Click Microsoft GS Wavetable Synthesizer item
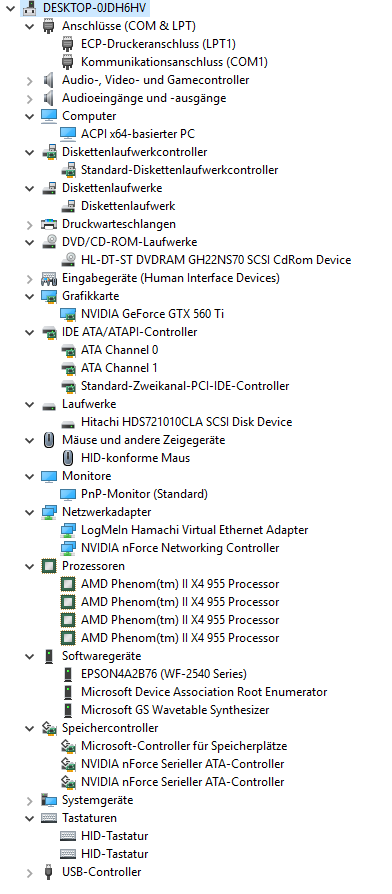This screenshot has height=894, width=392. pyautogui.click(x=175, y=710)
